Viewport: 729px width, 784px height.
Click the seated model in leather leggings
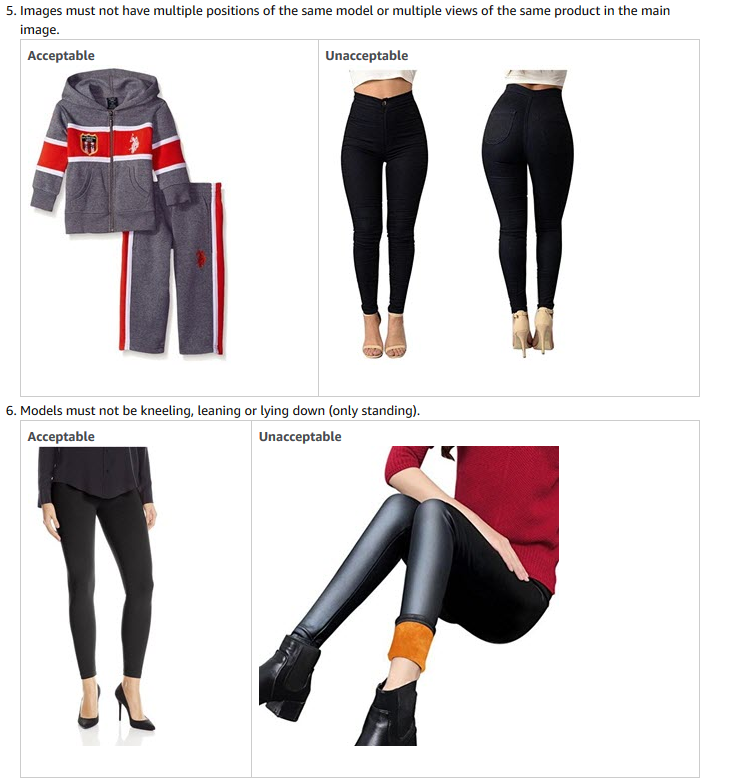(409, 596)
